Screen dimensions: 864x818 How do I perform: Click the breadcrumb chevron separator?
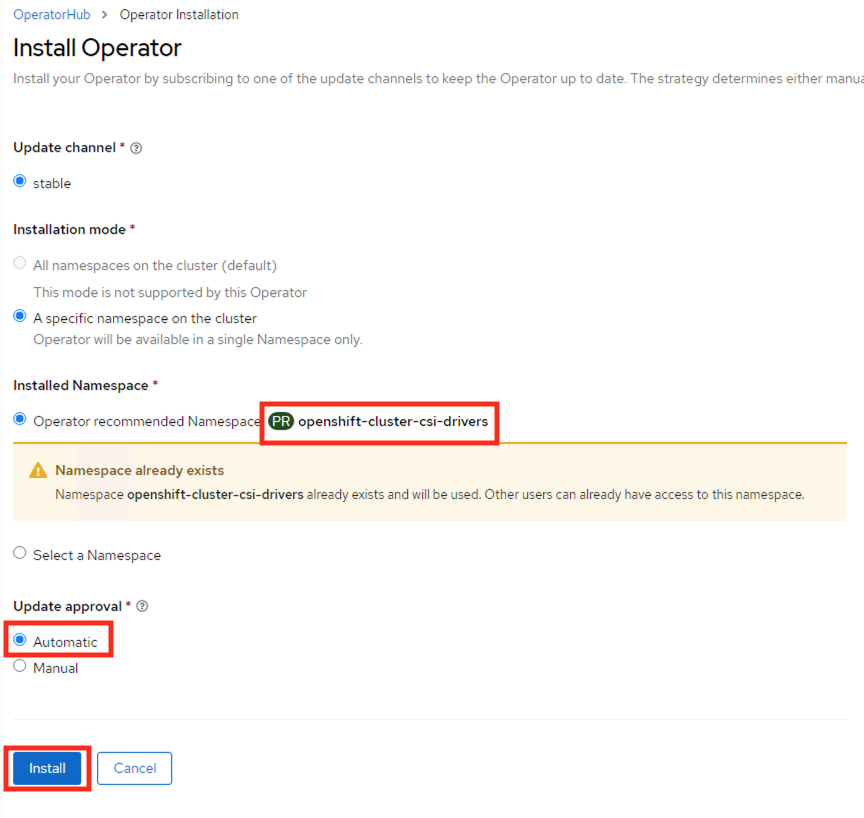105,15
